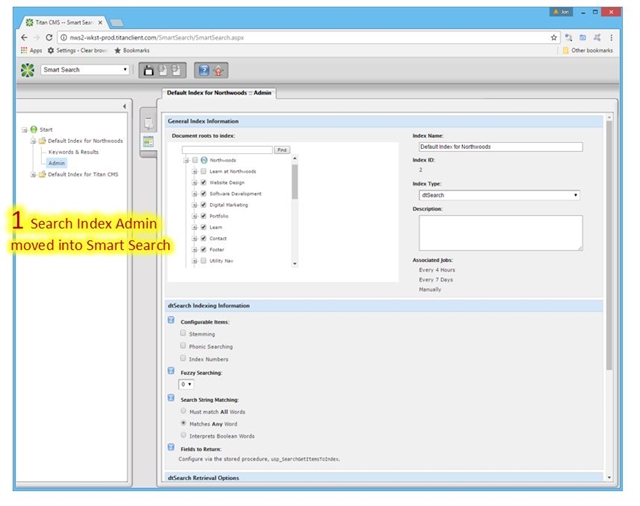Click the green Start node icon

click(x=34, y=129)
